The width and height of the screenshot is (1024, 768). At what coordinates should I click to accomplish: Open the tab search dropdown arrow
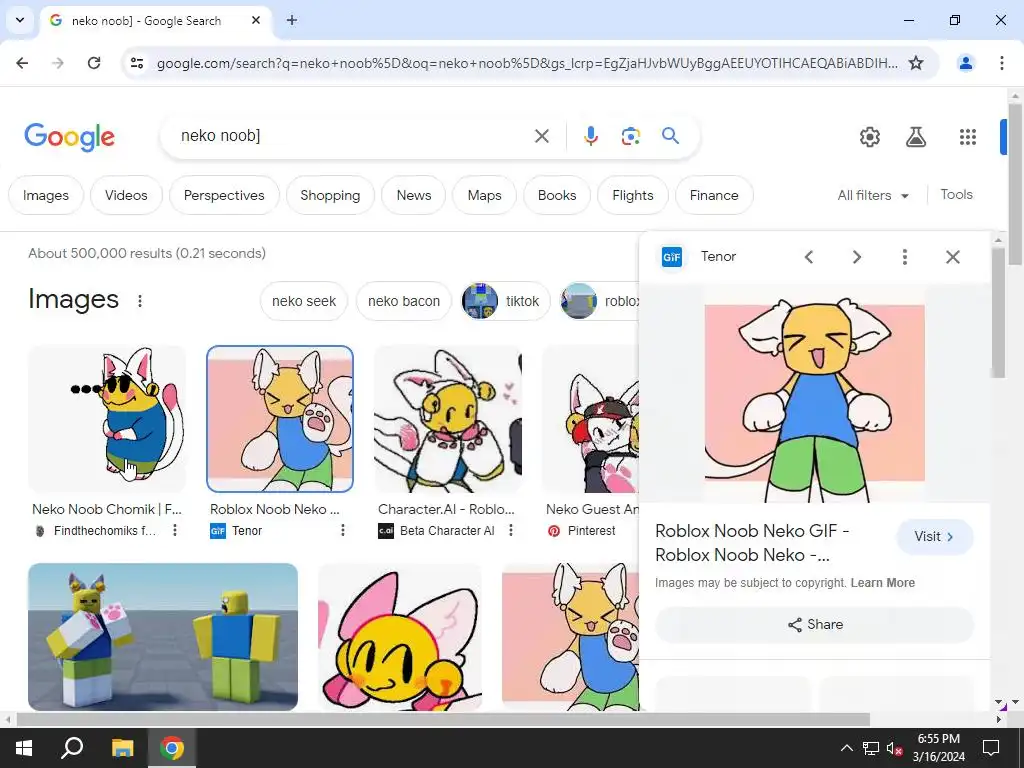20,20
